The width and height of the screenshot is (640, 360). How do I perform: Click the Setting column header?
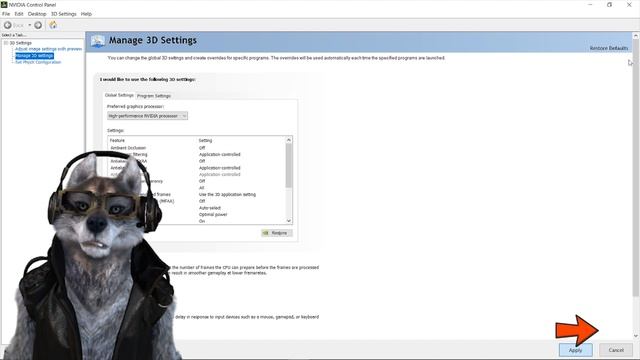(x=205, y=140)
